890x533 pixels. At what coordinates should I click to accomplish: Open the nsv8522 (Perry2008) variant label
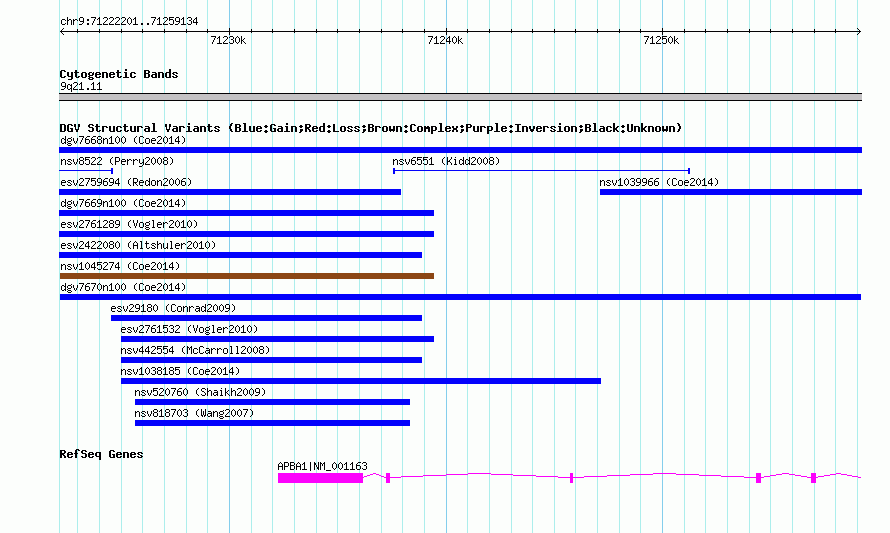pos(117,161)
